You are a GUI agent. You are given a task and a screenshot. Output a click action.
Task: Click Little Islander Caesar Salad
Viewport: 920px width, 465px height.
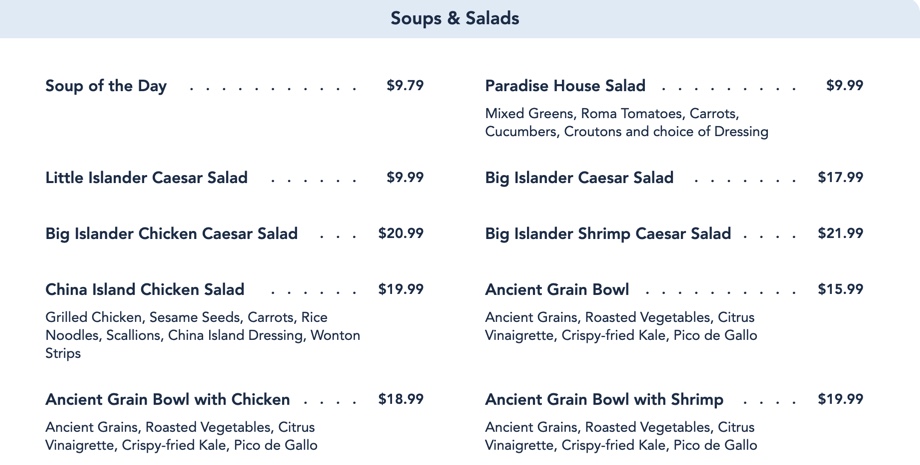(146, 178)
